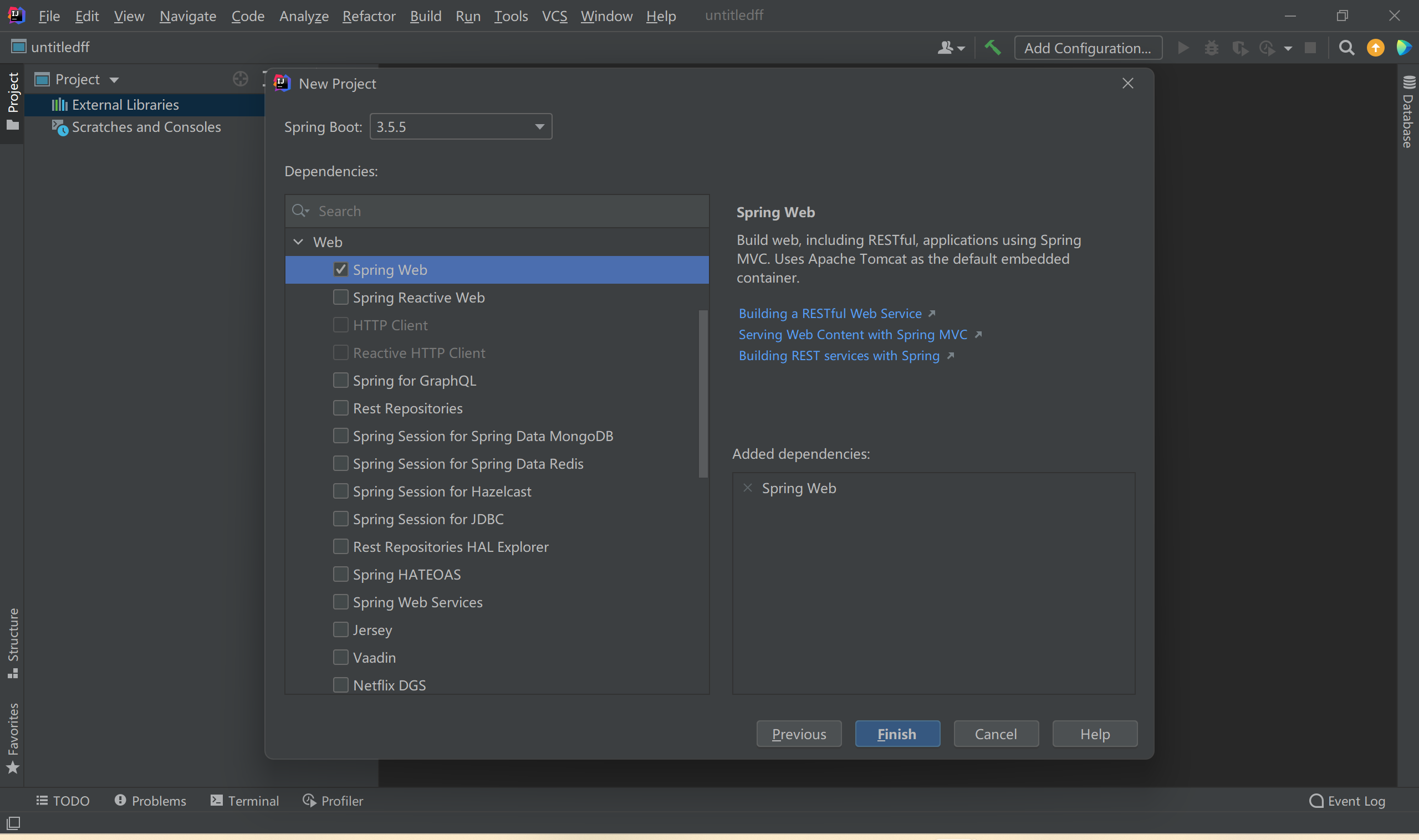
Task: Enable the Spring Reactive Web checkbox
Action: (x=340, y=297)
